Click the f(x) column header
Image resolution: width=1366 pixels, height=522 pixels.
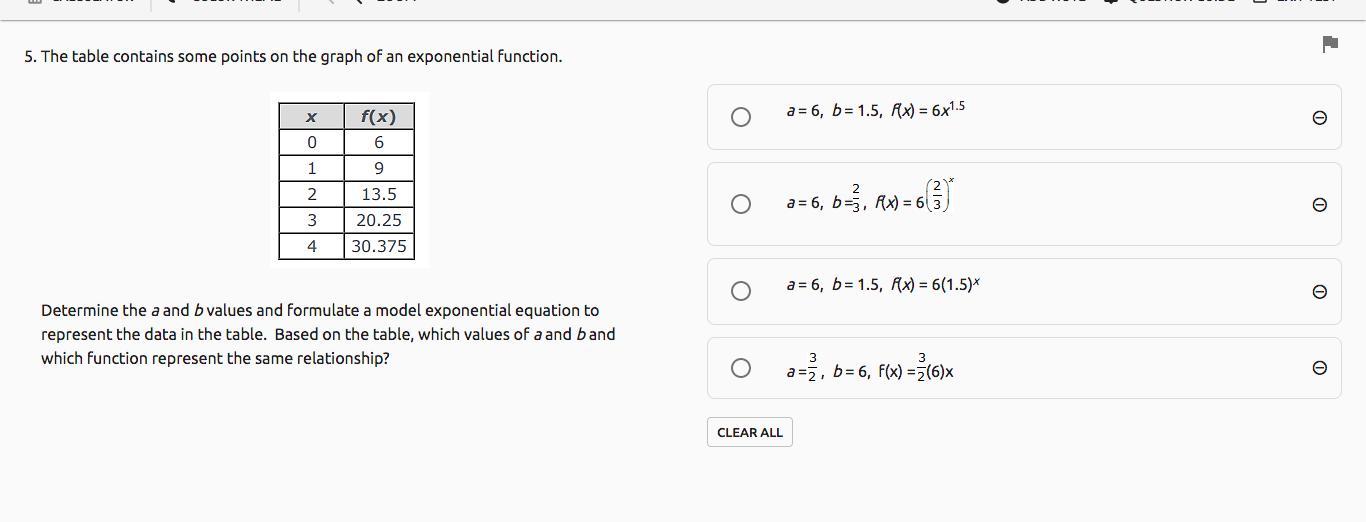(379, 116)
